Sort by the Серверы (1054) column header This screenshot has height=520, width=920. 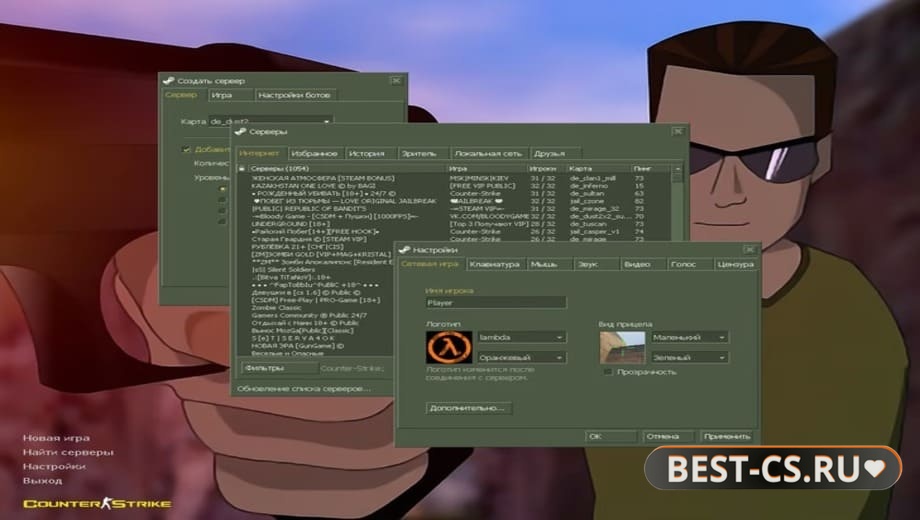pos(347,168)
